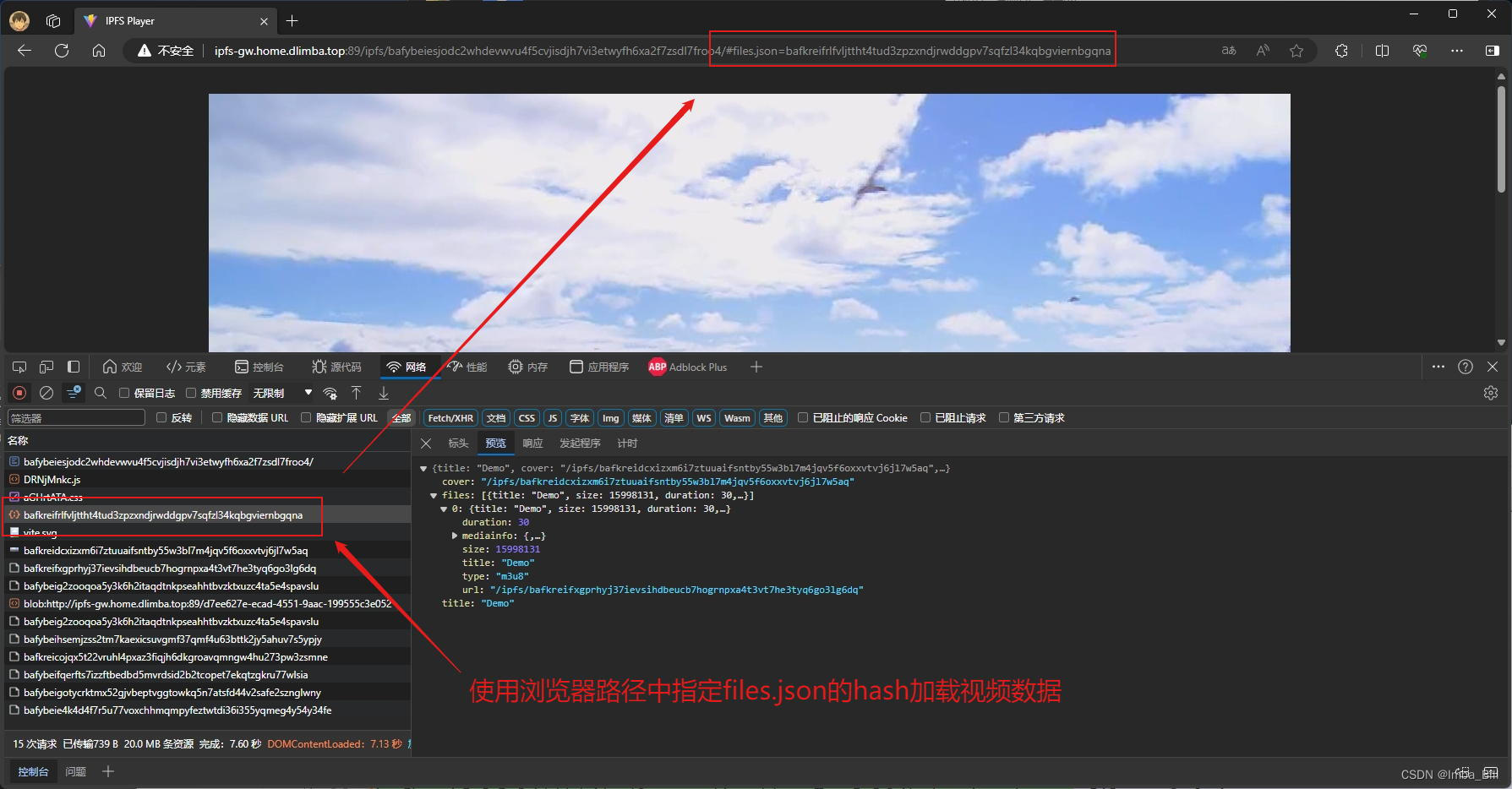This screenshot has height=789, width=1512.
Task: Open Browser essentials heart icon
Action: tap(1420, 51)
